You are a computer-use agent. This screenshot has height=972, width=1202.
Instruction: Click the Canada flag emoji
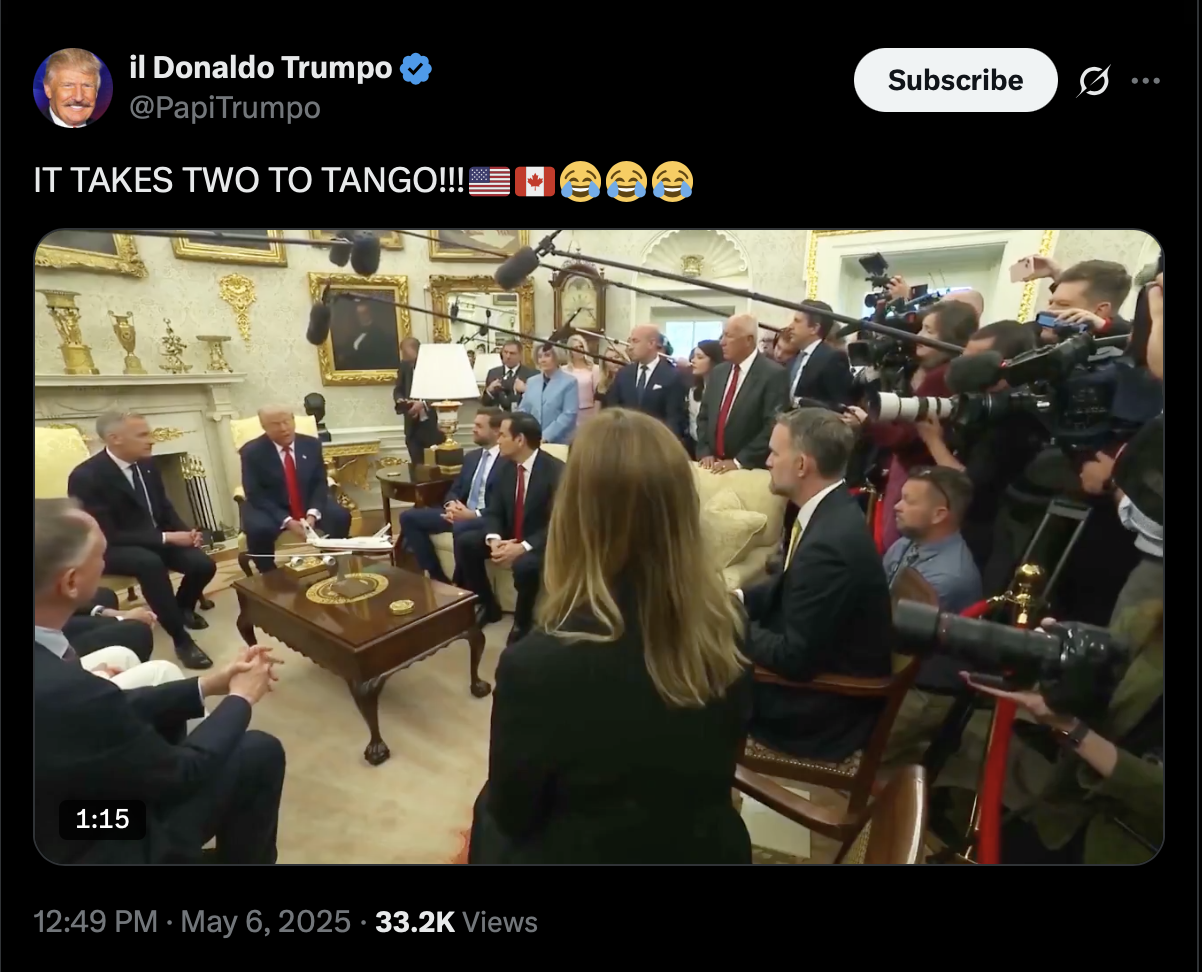pyautogui.click(x=535, y=181)
